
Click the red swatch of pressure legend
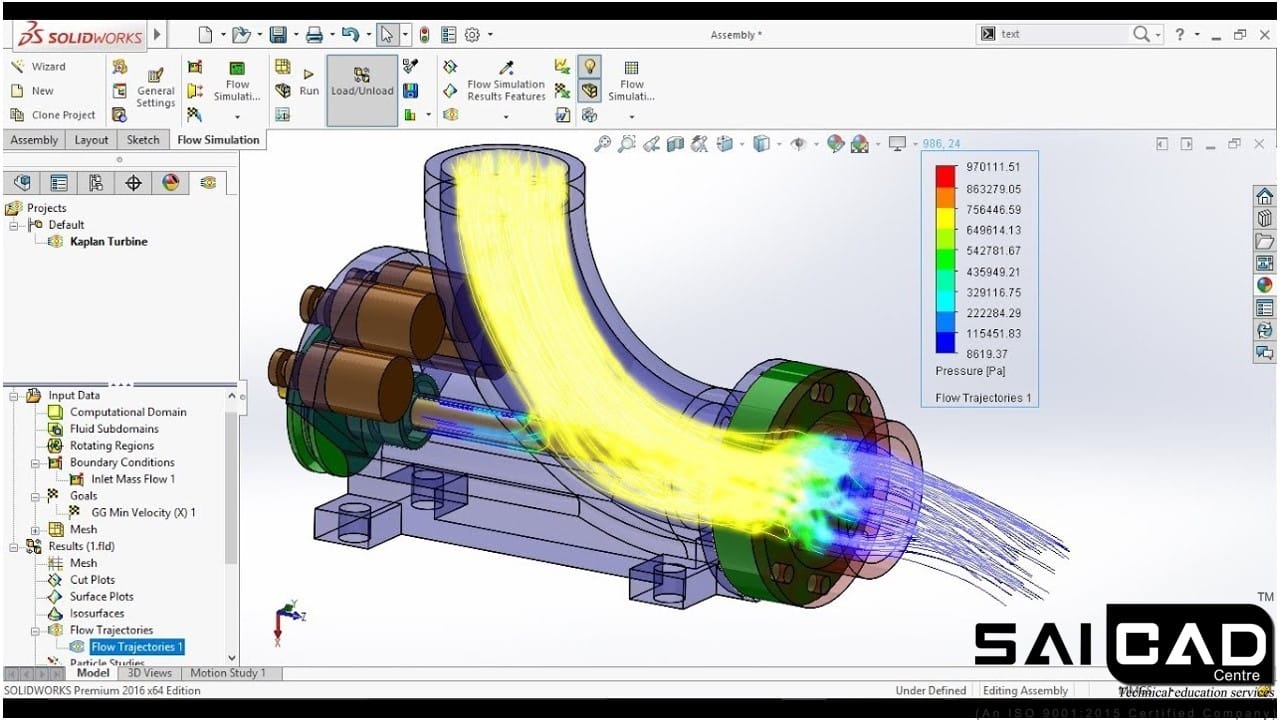[945, 176]
